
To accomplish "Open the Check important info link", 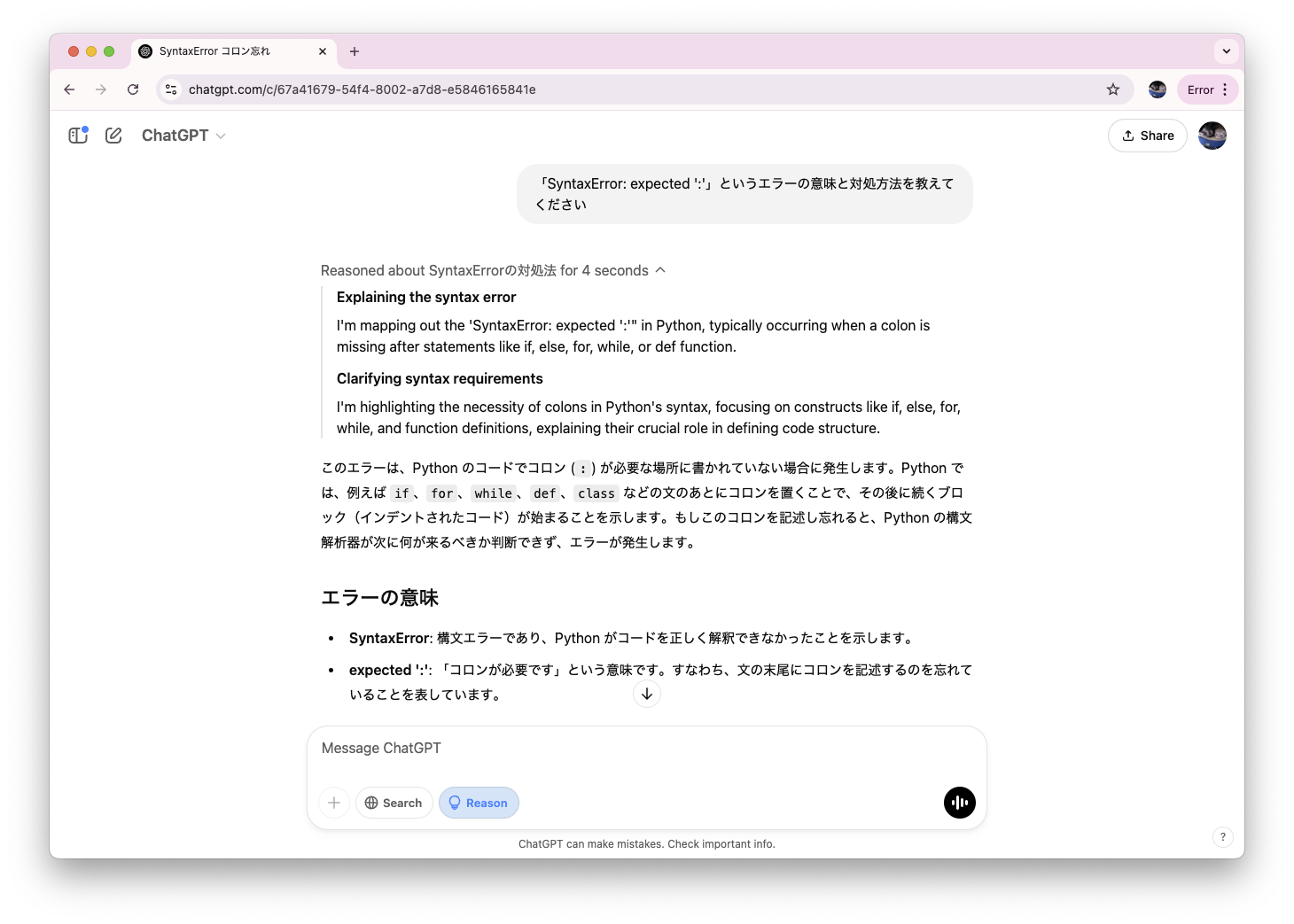I will [x=722, y=844].
